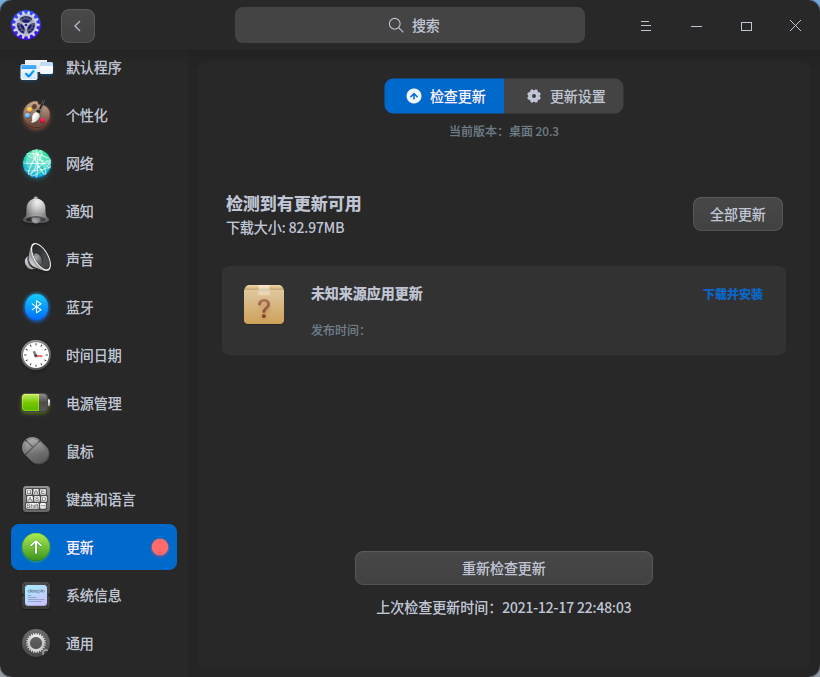
Task: Open the Default Programs (默认程序) settings
Action: (x=94, y=68)
